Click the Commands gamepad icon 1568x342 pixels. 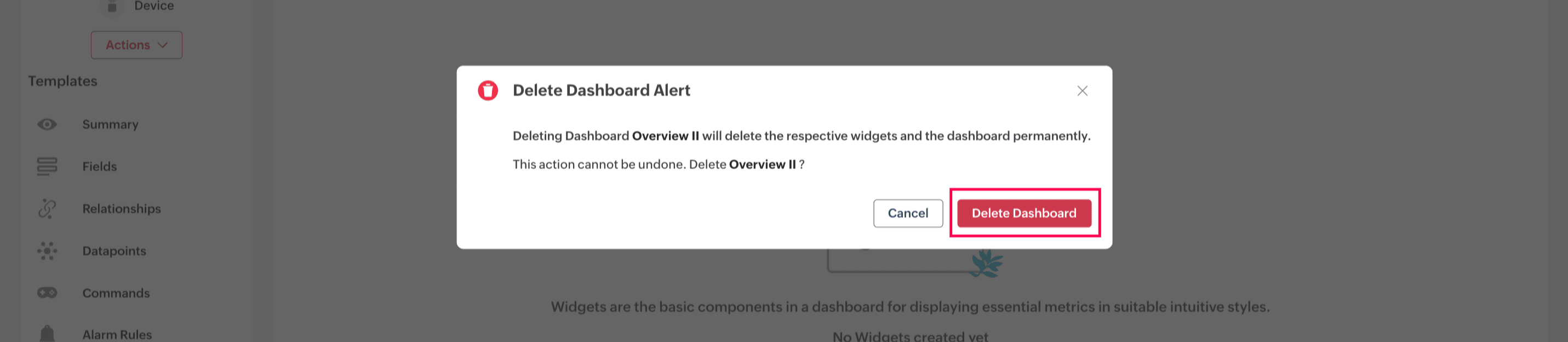point(47,293)
